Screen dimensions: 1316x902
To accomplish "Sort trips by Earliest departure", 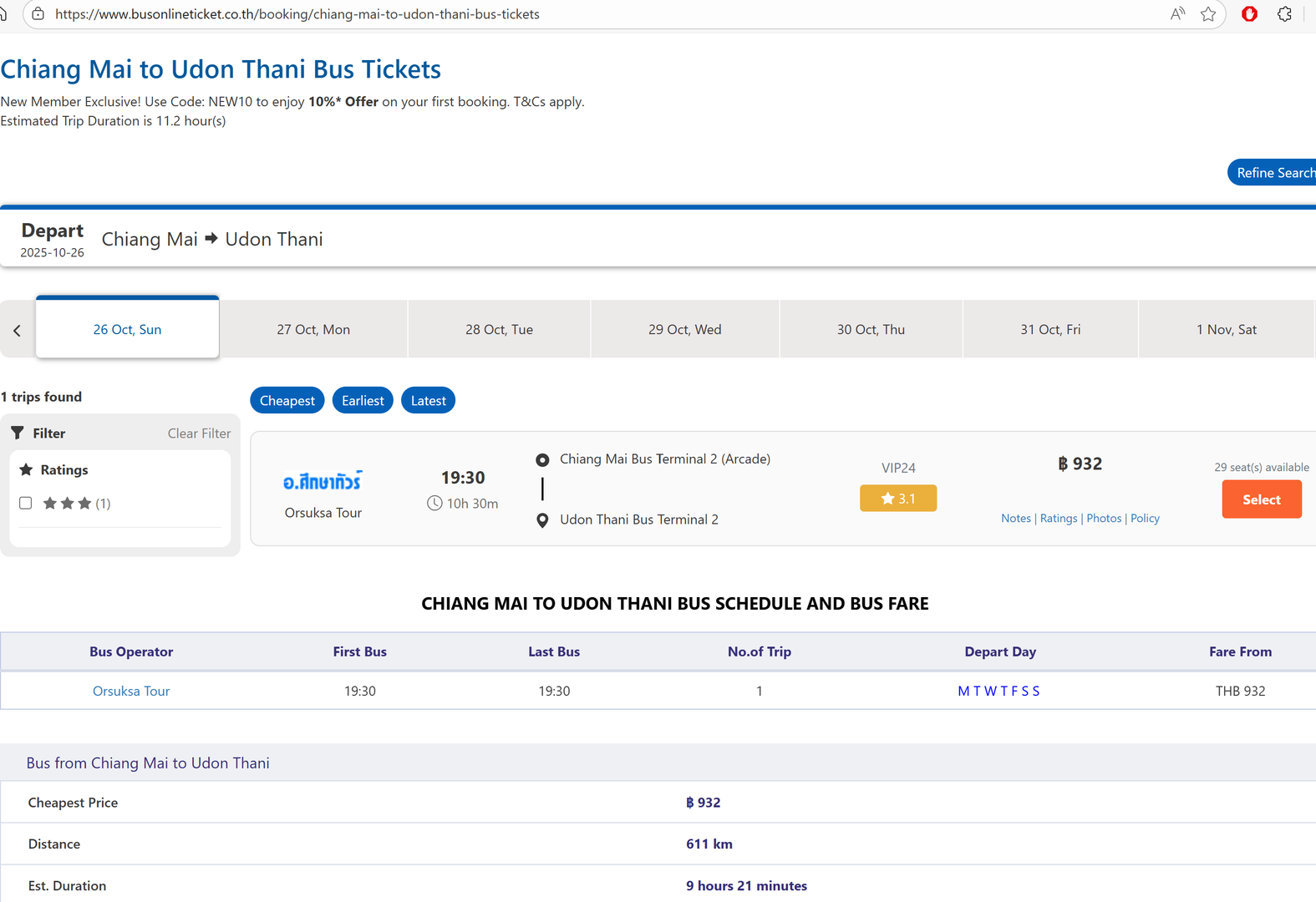I will 363,401.
